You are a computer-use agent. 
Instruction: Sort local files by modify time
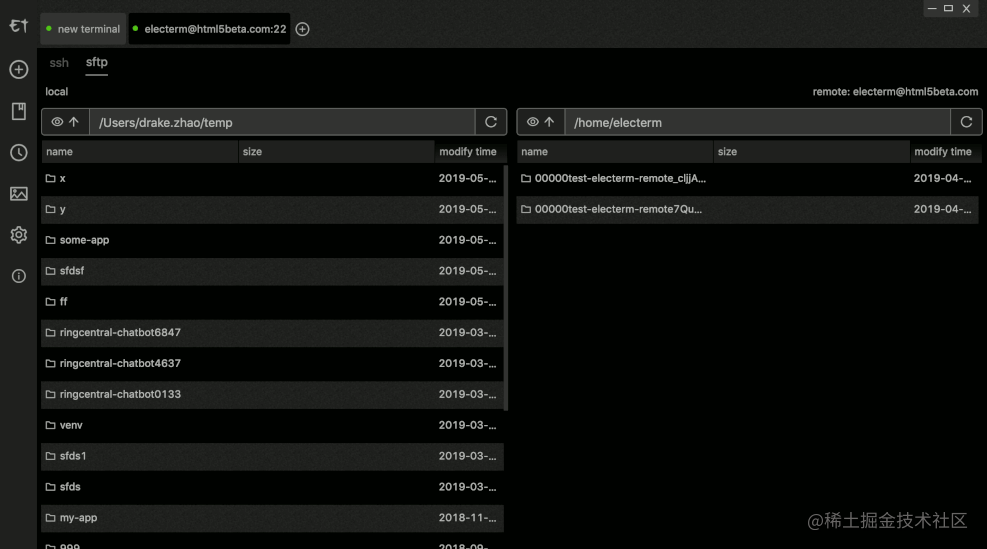[x=468, y=152]
